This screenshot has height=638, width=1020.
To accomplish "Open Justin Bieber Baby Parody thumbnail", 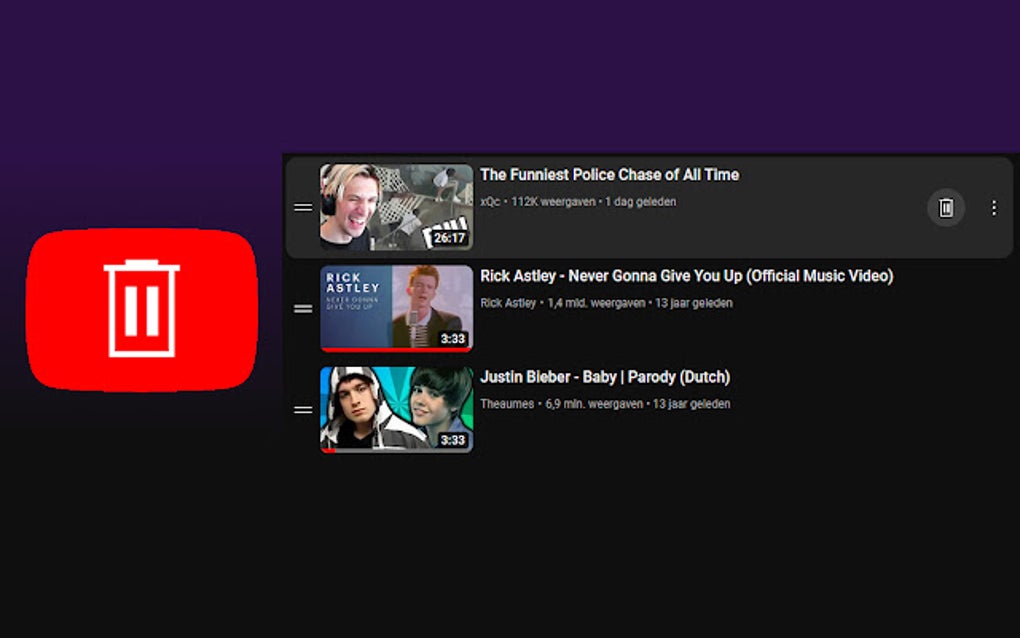I will (x=396, y=410).
